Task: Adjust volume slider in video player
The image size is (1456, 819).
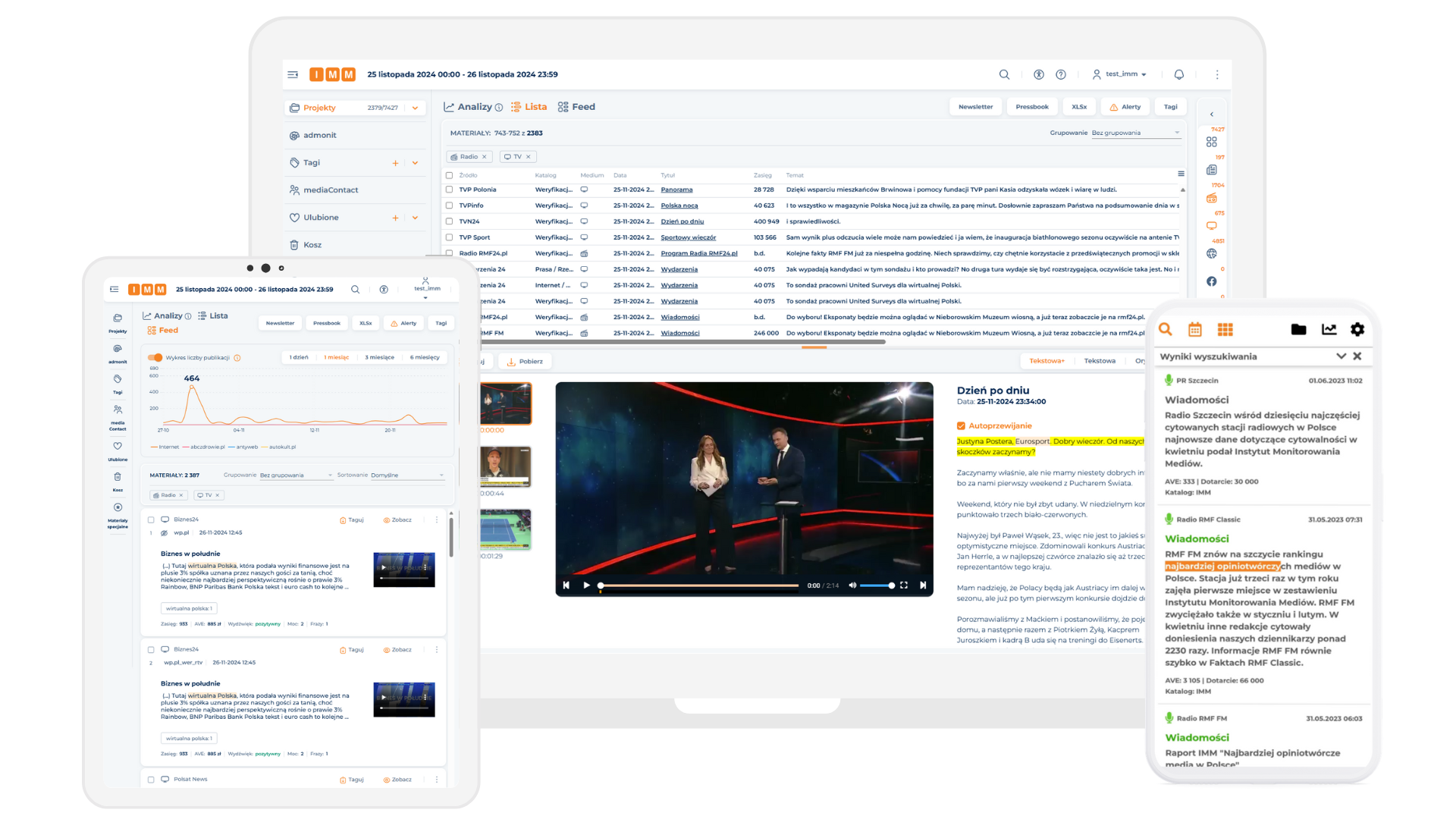Action: [877, 585]
